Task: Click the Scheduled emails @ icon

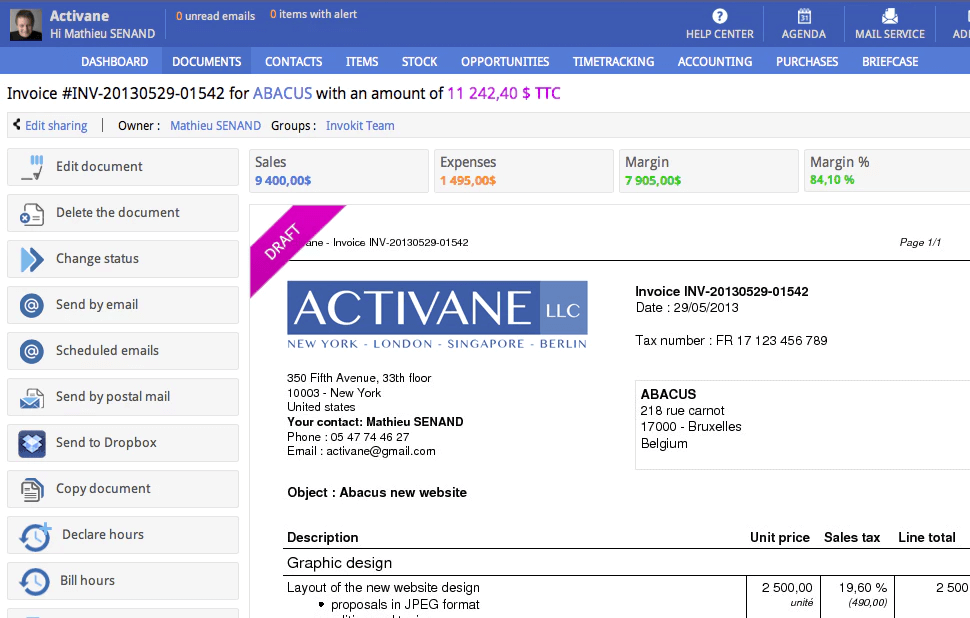Action: 32,351
